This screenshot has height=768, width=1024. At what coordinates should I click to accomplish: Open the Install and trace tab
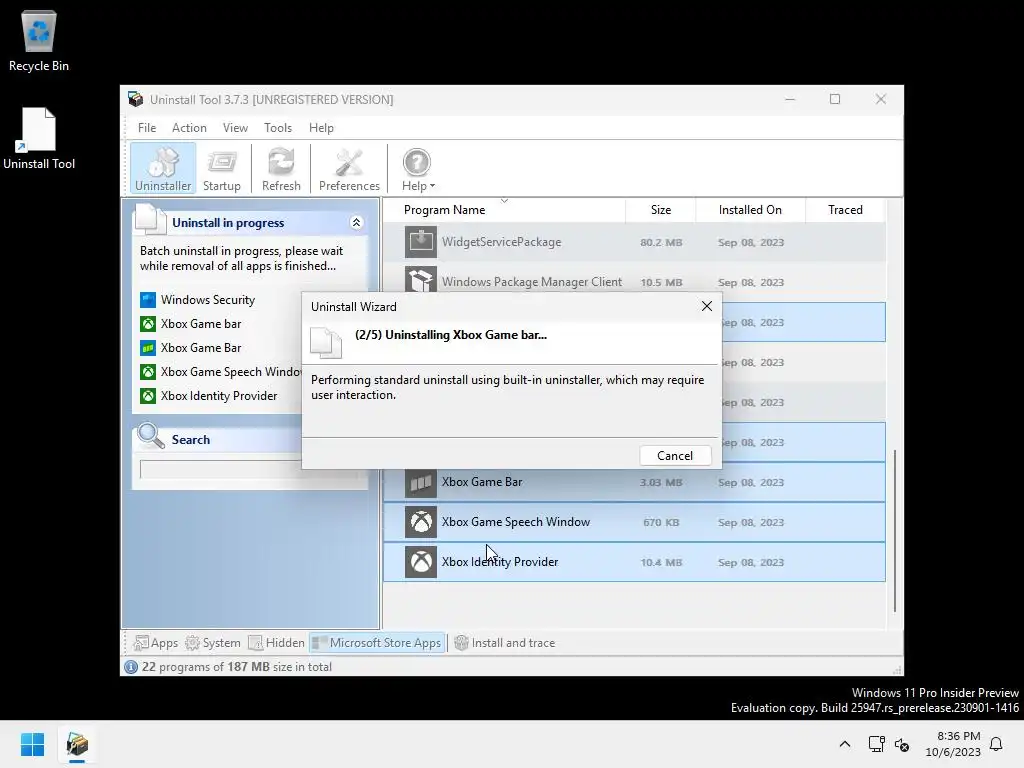pos(504,643)
